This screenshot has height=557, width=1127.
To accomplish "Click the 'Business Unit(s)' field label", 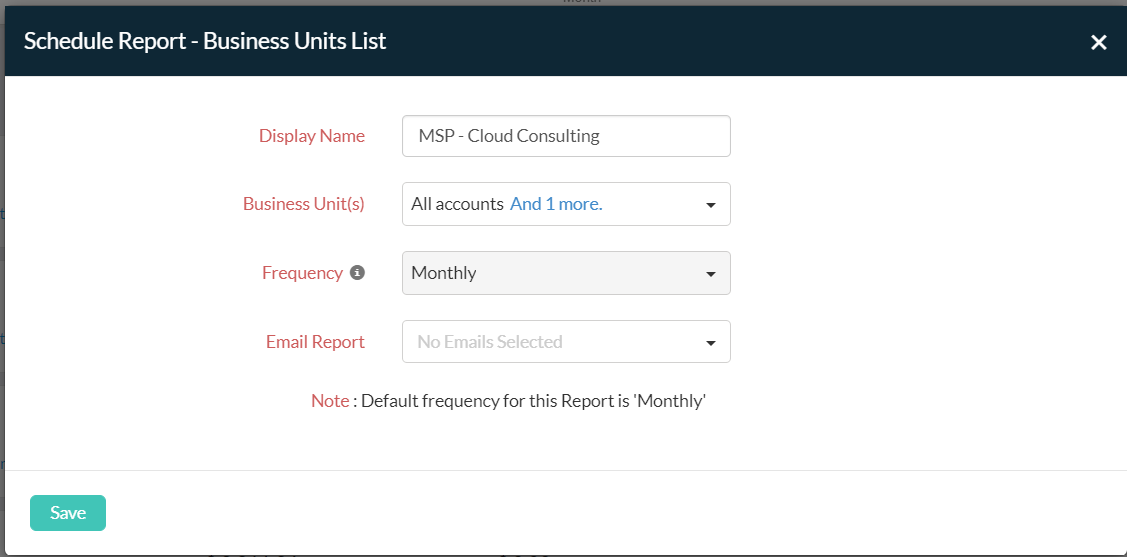I will (x=303, y=204).
